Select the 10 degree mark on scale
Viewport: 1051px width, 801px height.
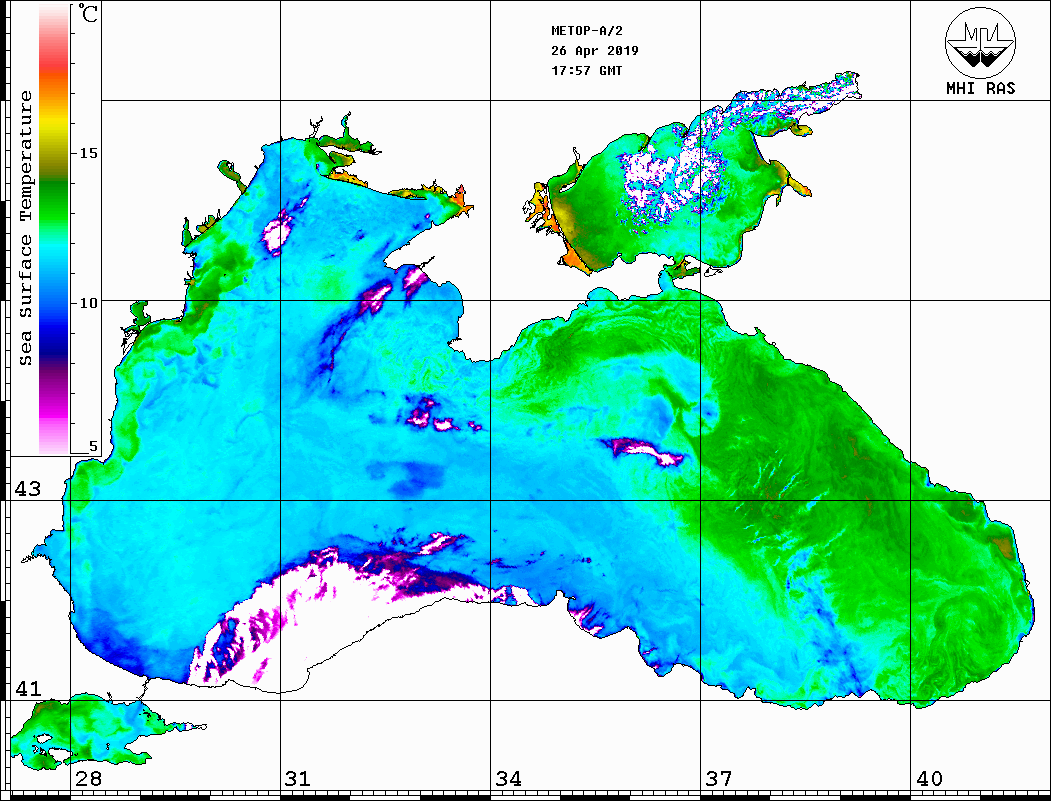point(88,302)
